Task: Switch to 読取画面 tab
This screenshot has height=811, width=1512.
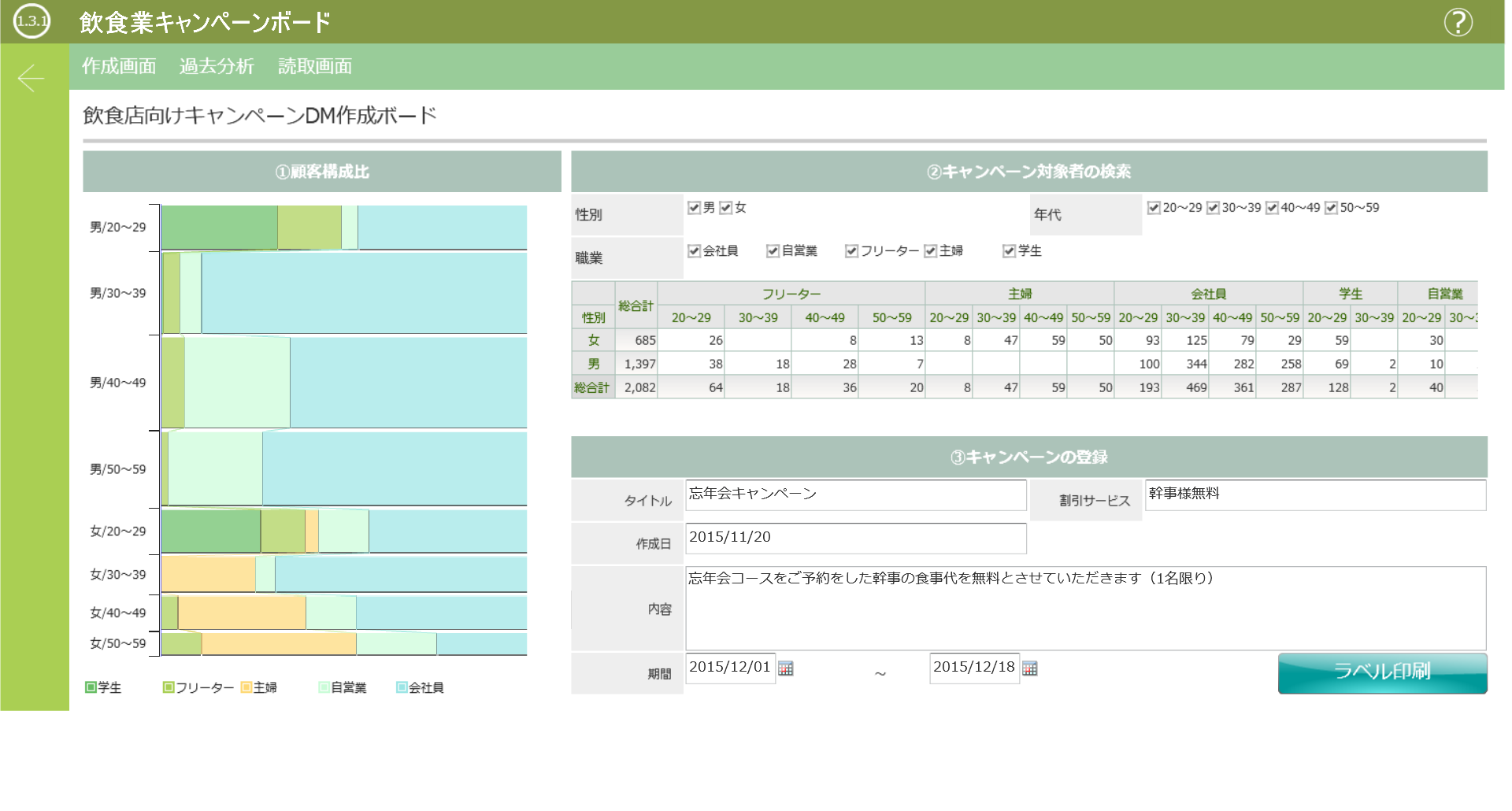Action: 315,66
